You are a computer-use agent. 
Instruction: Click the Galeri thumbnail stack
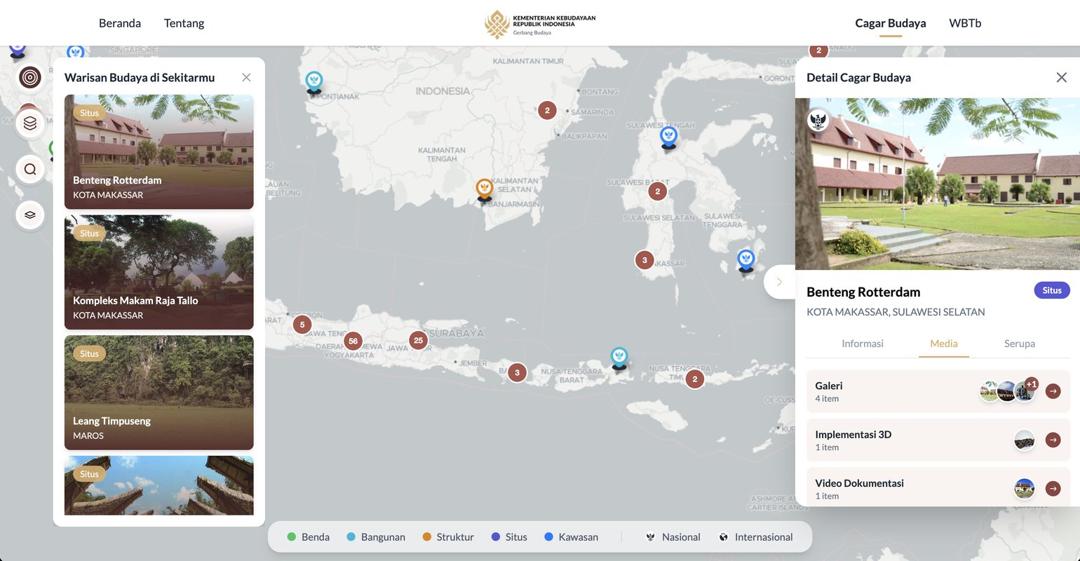point(1009,390)
